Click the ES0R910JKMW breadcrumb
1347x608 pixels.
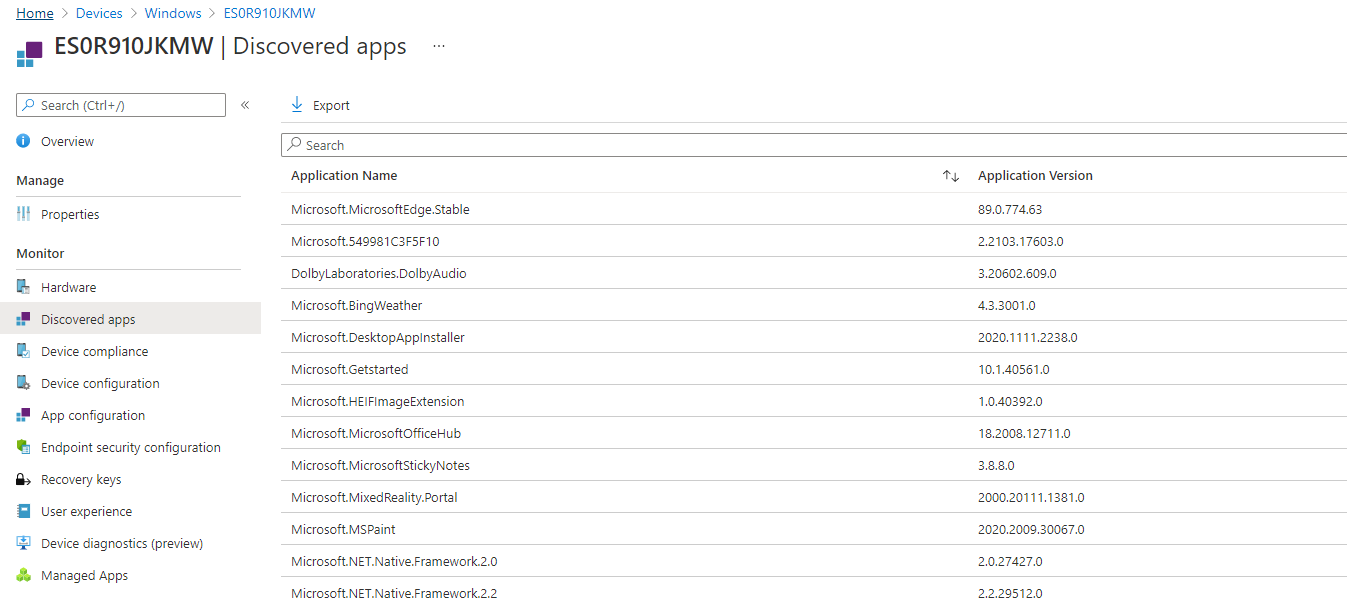pos(270,13)
